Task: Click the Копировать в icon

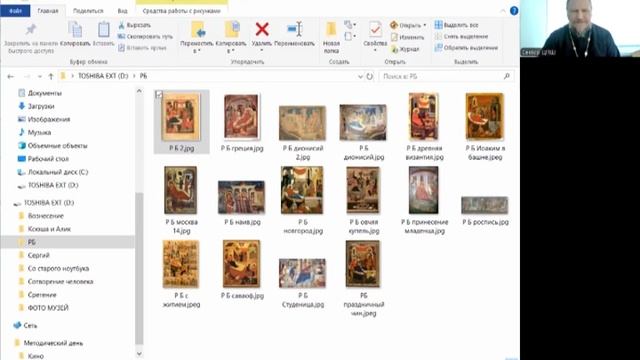Action: pyautogui.click(x=232, y=30)
